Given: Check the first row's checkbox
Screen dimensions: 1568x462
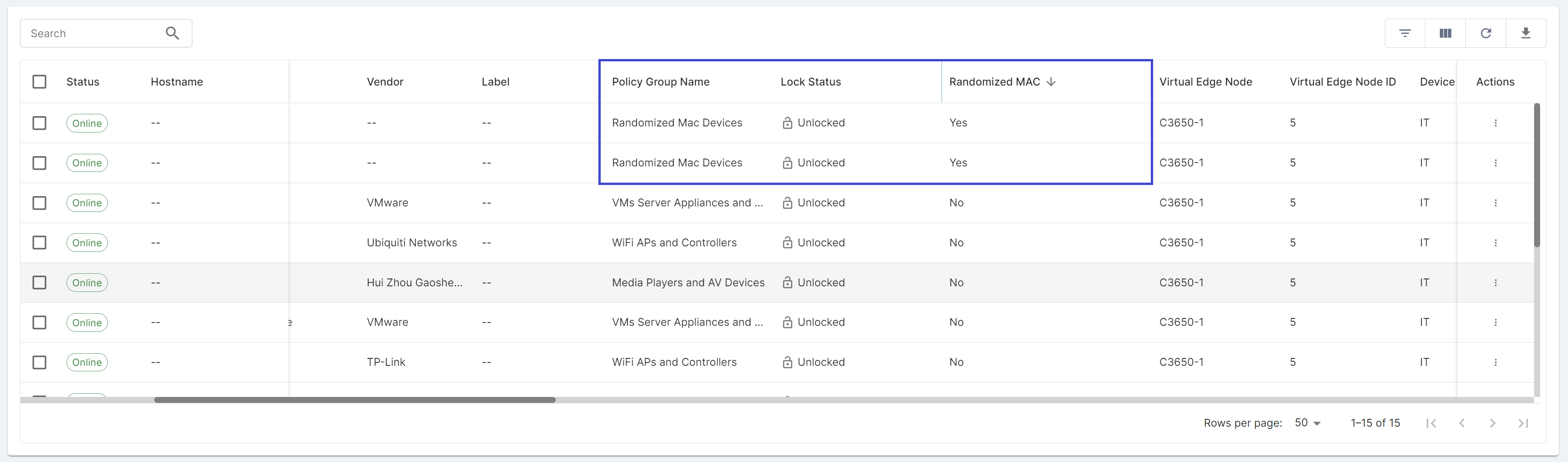Looking at the screenshot, I should pos(39,123).
